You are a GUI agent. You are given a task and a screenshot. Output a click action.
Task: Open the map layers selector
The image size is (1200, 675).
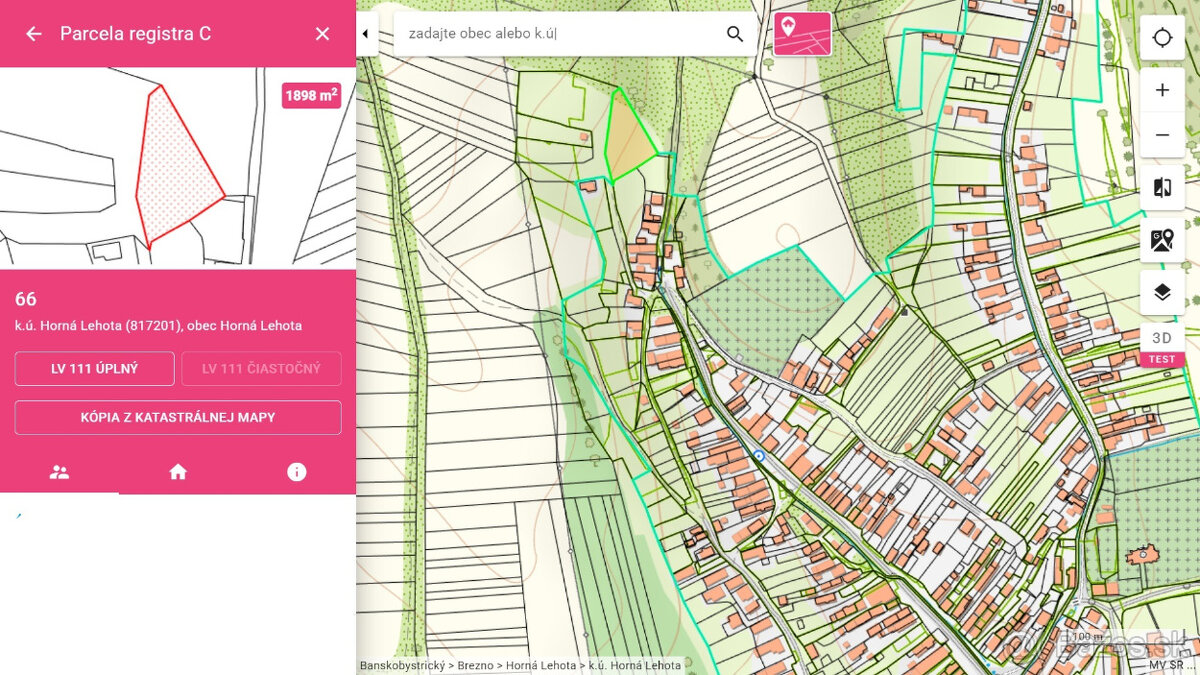(x=1162, y=292)
